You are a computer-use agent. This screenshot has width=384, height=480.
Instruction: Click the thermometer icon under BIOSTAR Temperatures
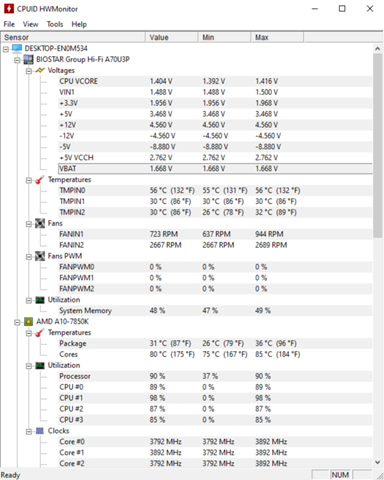pyautogui.click(x=40, y=180)
